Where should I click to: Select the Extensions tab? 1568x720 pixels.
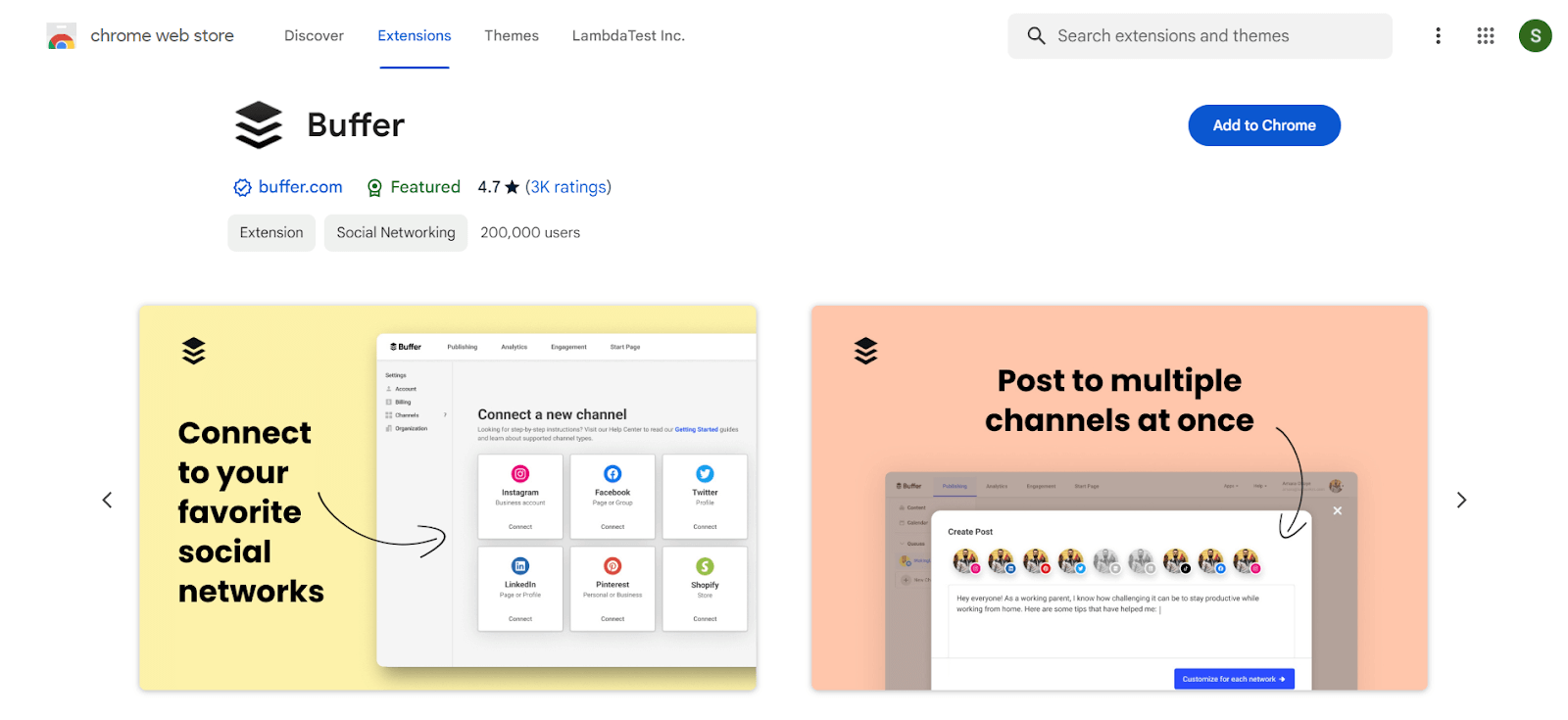415,36
